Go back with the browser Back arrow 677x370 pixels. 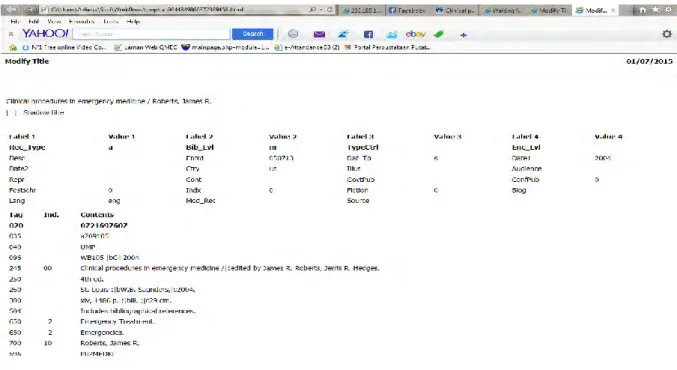click(12, 9)
